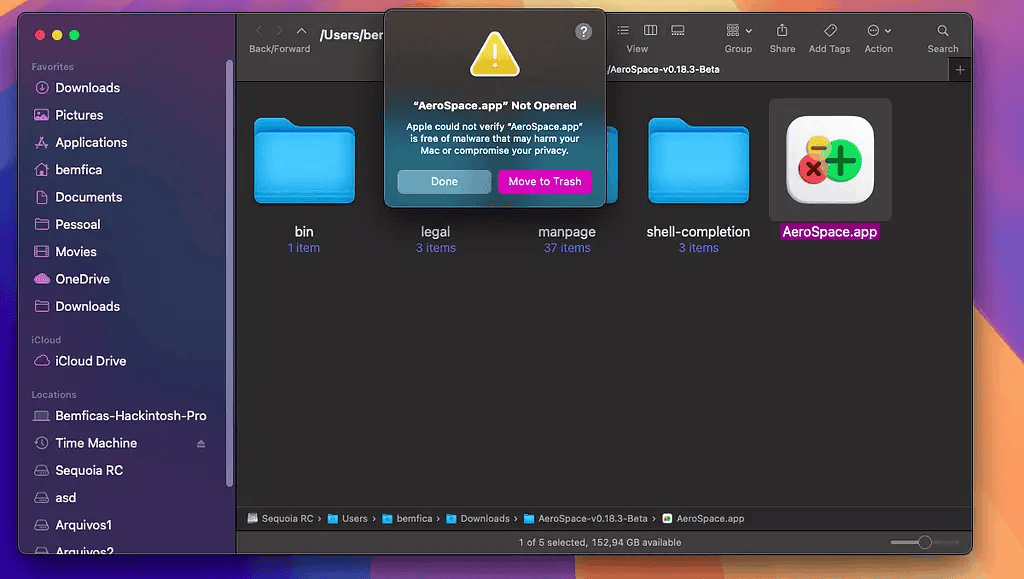Click the help question mark in dialog
This screenshot has height=579, width=1024.
coord(584,32)
